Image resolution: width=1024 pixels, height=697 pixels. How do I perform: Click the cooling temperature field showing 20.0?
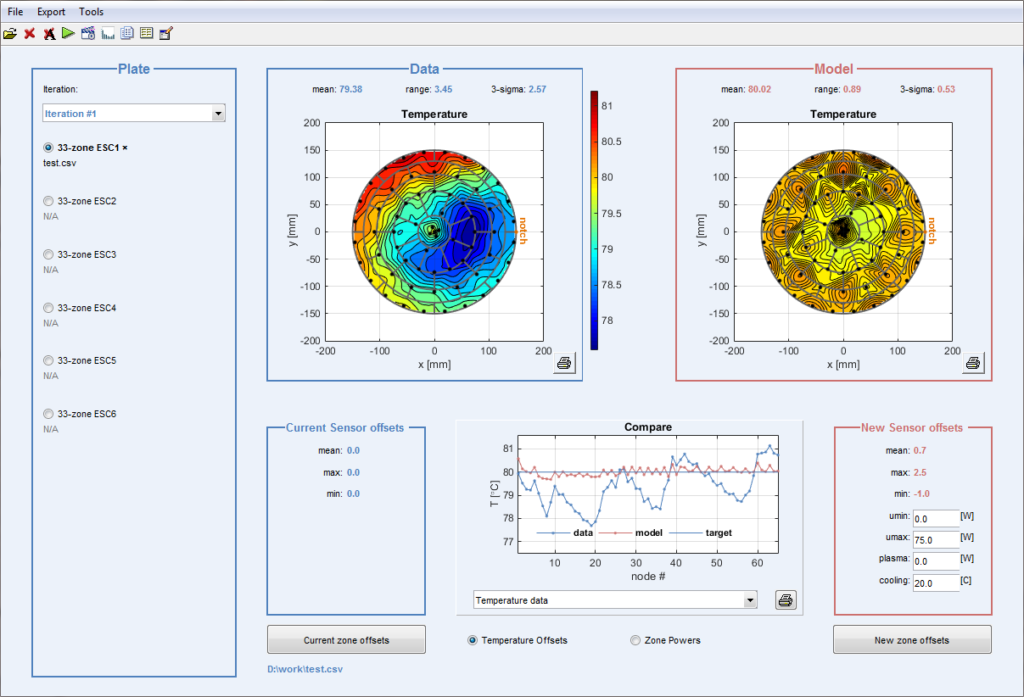point(936,583)
